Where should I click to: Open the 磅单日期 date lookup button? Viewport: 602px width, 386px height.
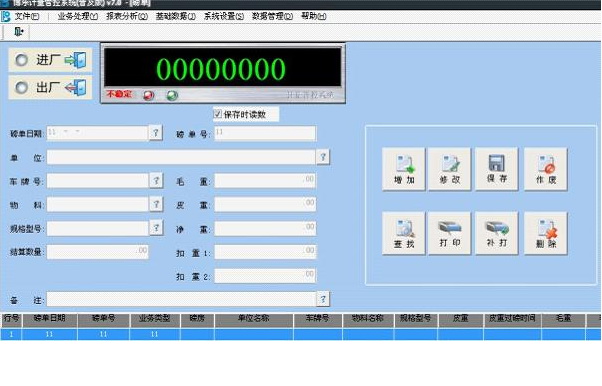click(155, 133)
